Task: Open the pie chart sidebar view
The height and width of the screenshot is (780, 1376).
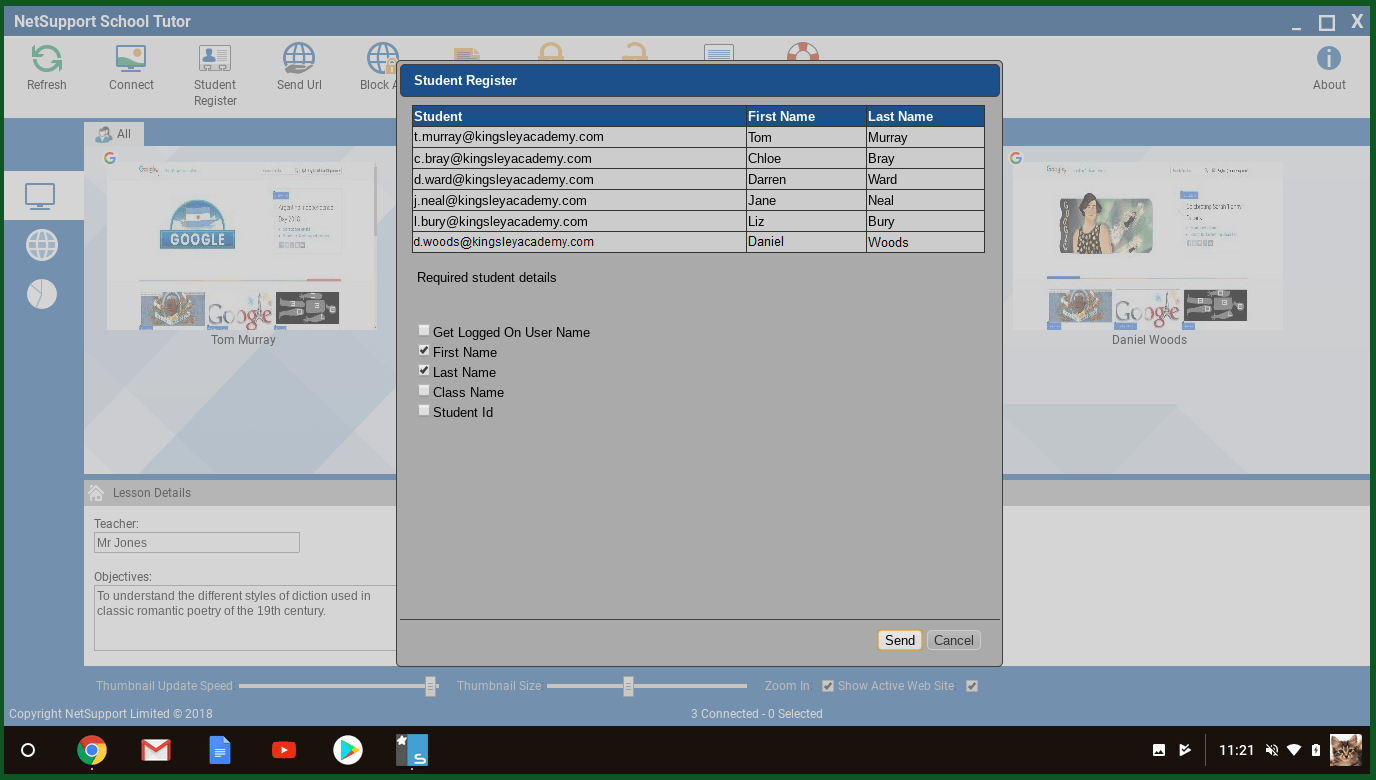Action: pos(42,294)
